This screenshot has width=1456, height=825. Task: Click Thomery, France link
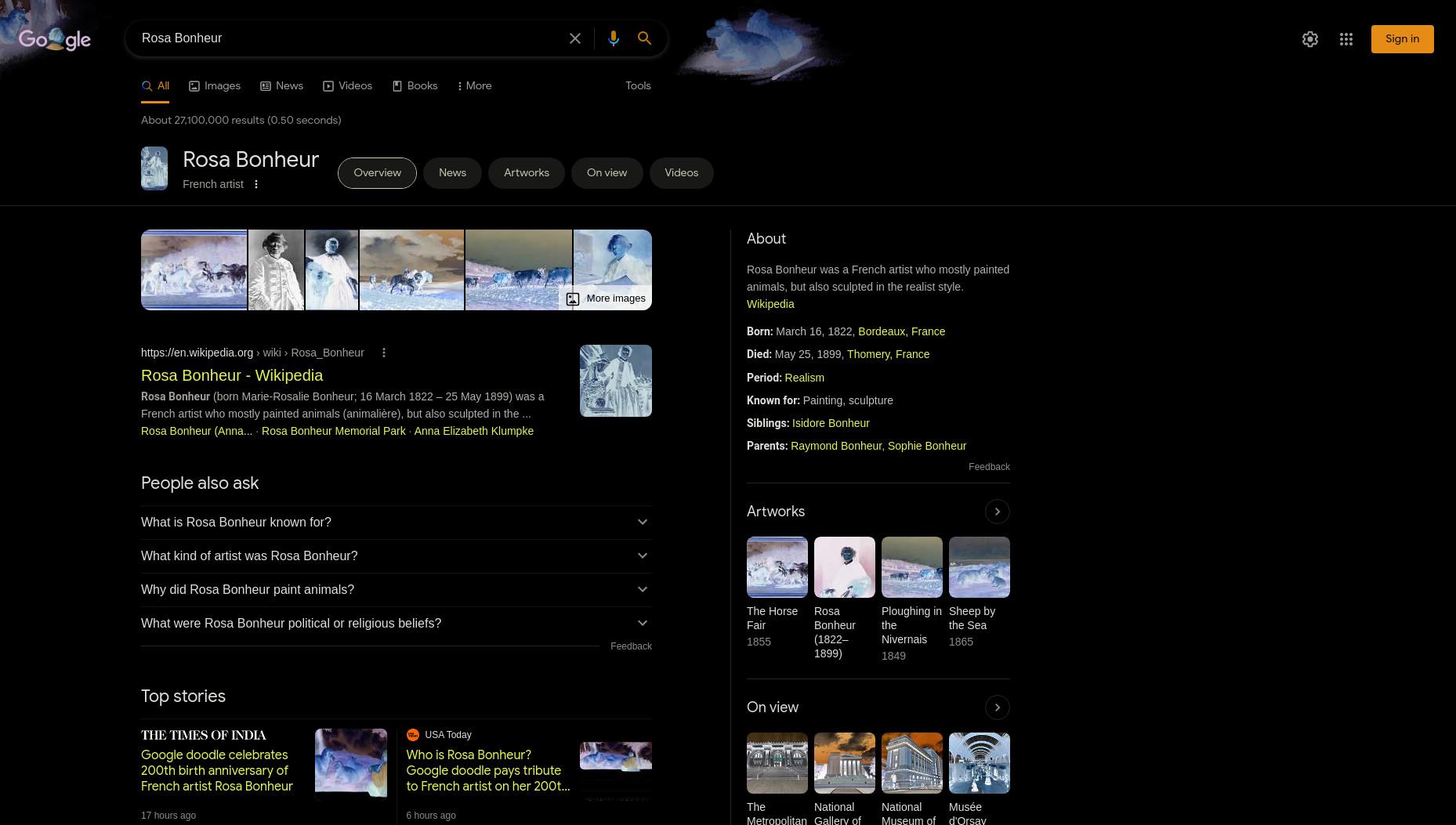click(888, 354)
